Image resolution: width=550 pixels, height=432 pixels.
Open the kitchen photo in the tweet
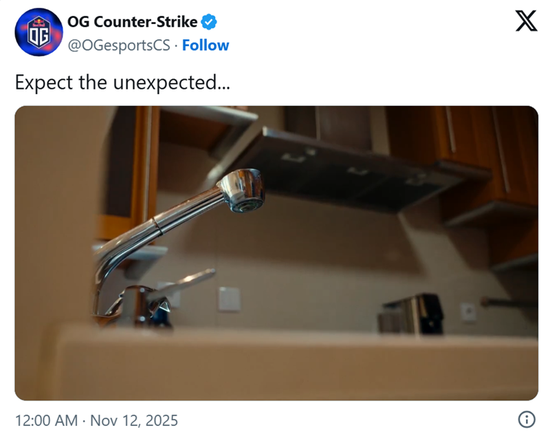(276, 253)
